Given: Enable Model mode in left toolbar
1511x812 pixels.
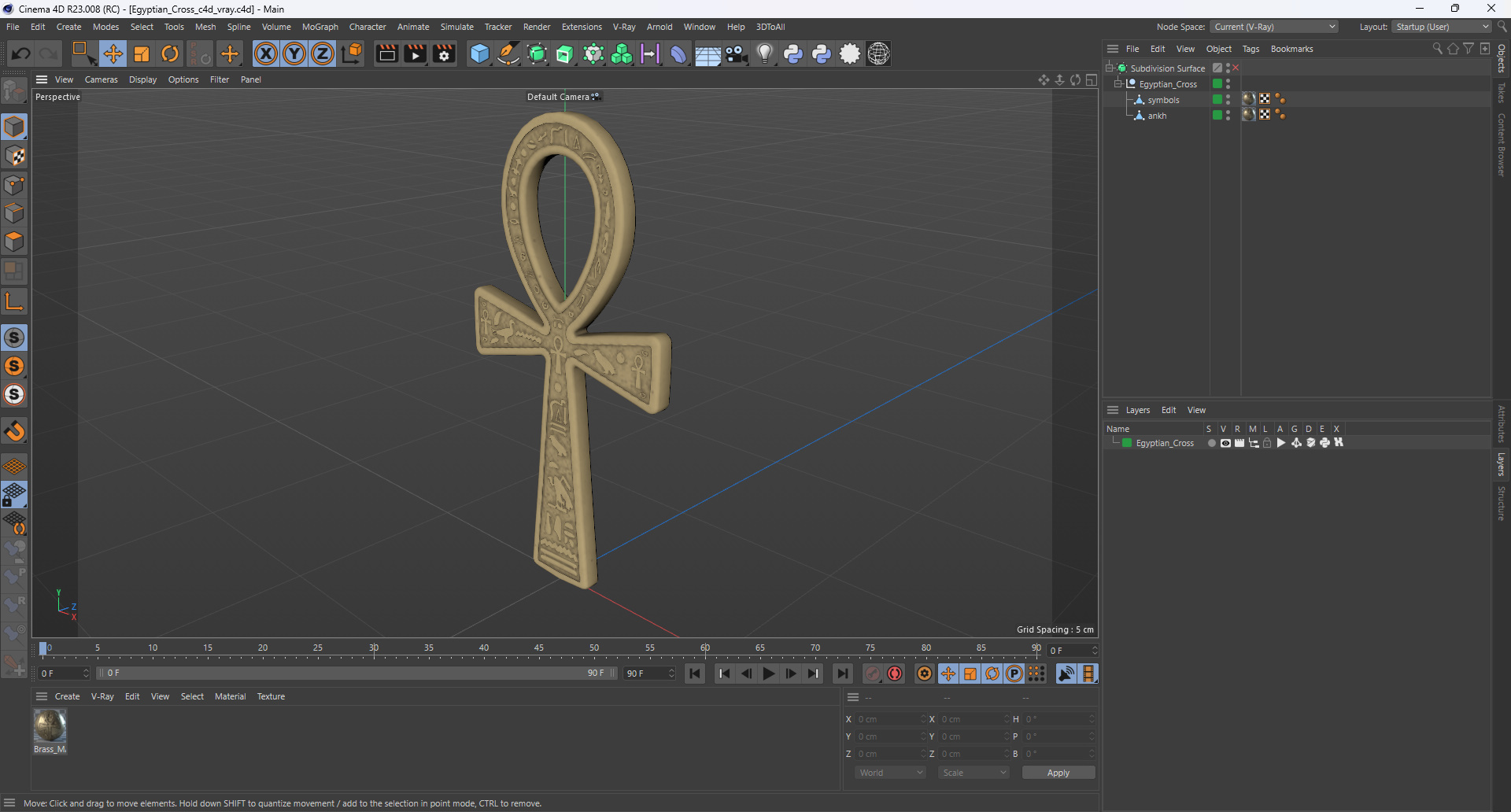Looking at the screenshot, I should (x=14, y=127).
